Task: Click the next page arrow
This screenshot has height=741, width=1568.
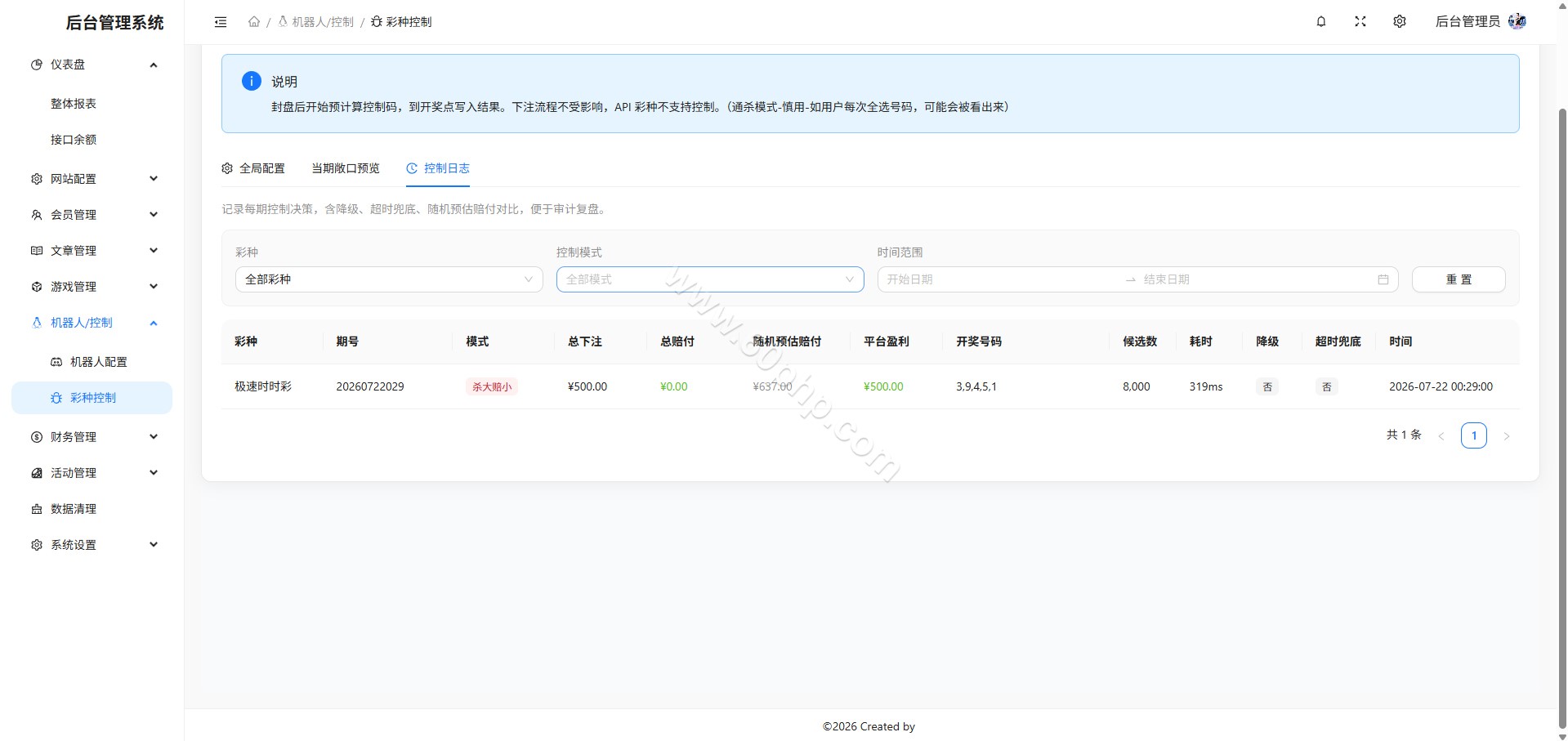Action: pyautogui.click(x=1507, y=436)
